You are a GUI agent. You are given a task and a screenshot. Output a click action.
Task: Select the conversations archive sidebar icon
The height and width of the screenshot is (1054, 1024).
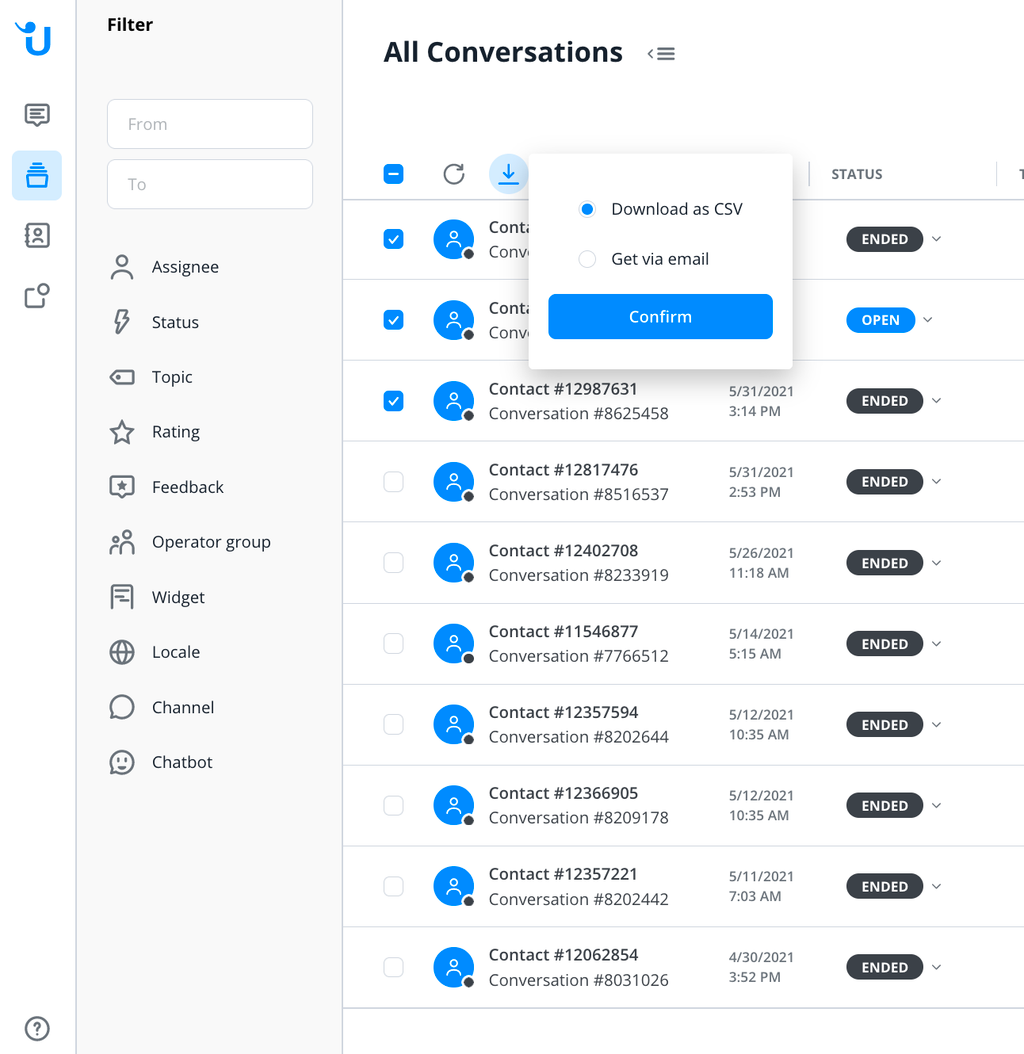[37, 175]
